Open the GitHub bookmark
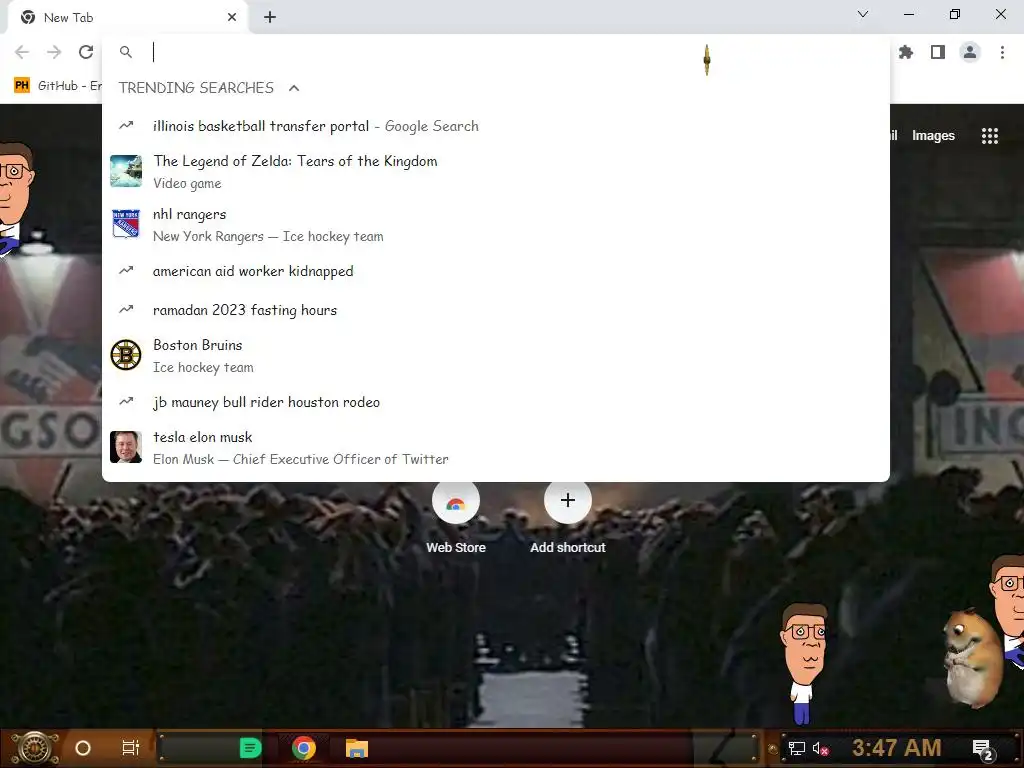Screen dimensions: 1024x768 [x=57, y=86]
